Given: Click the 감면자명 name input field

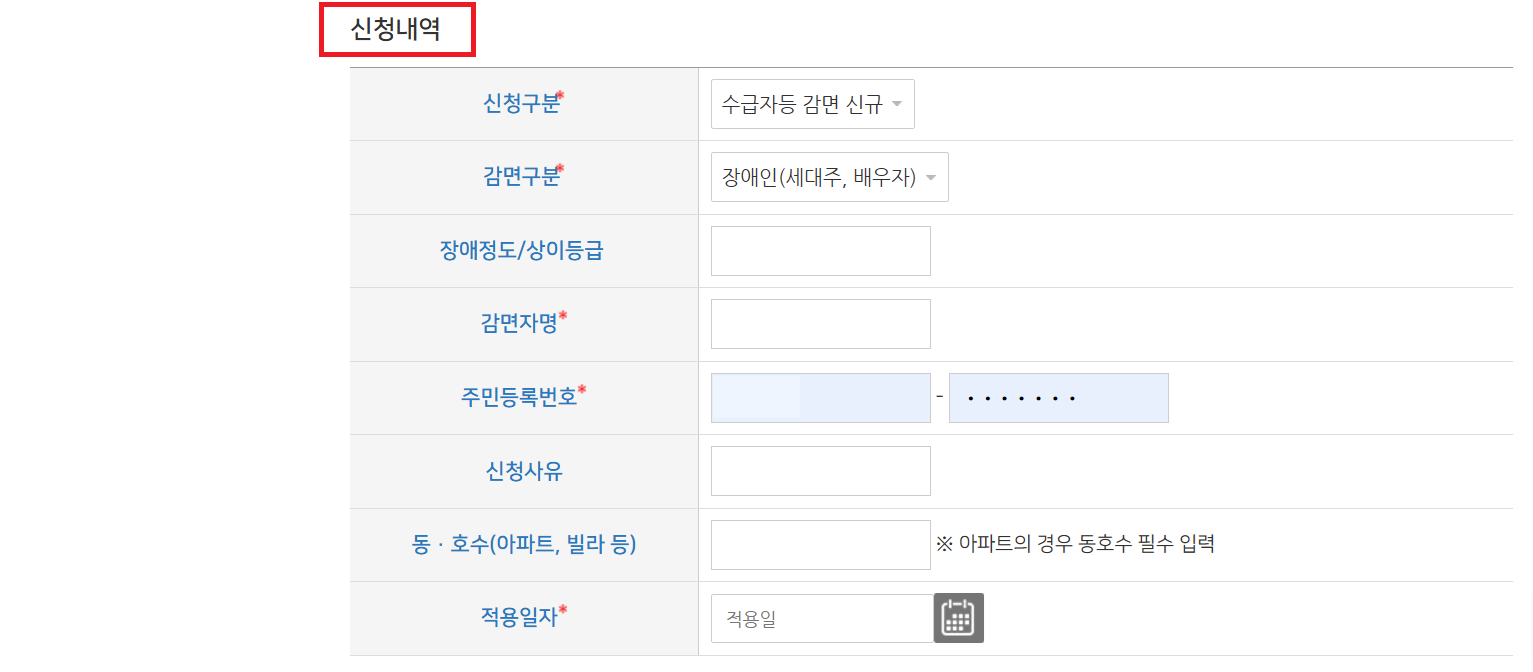Looking at the screenshot, I should [820, 323].
